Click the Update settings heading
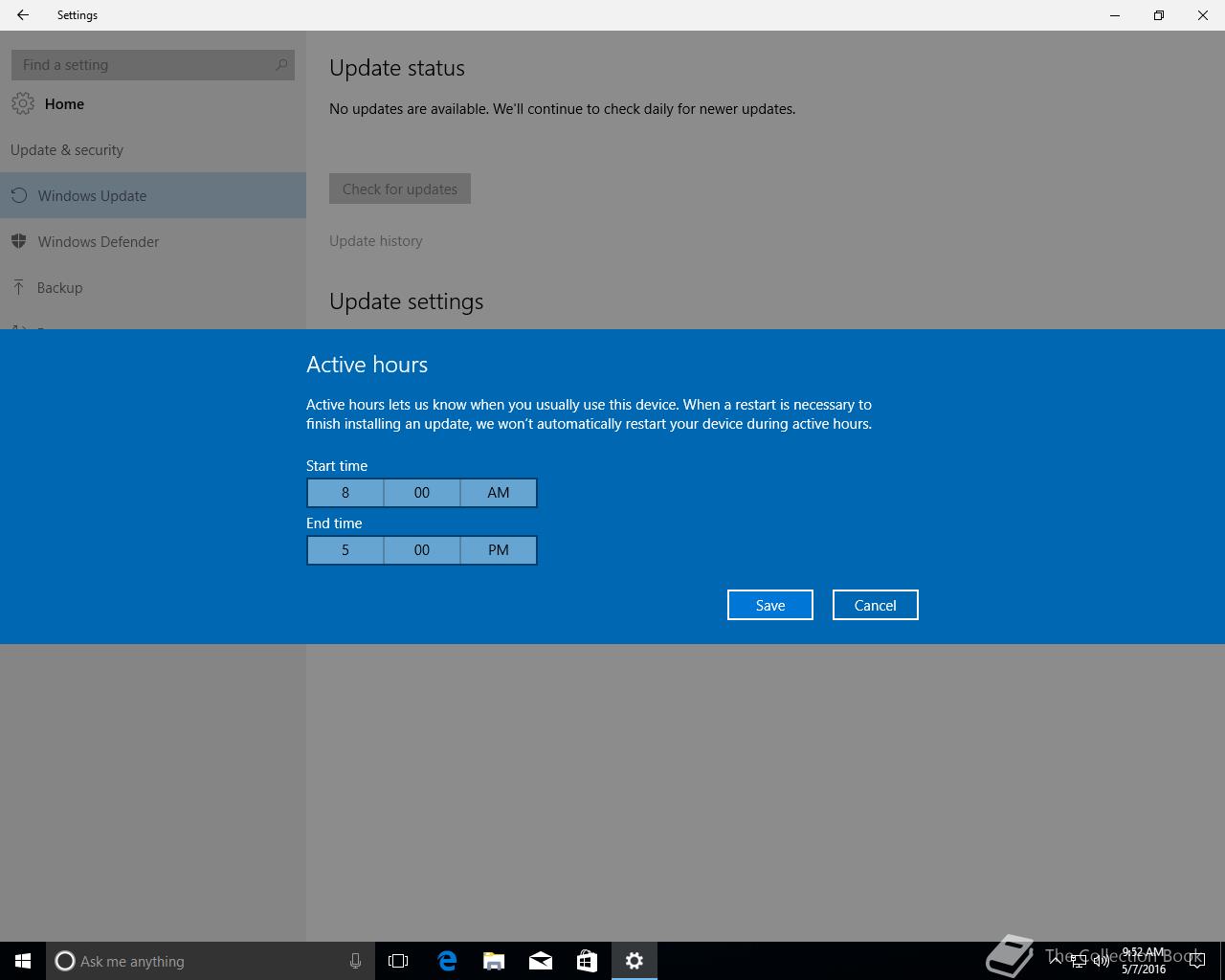The width and height of the screenshot is (1225, 980). click(x=407, y=301)
